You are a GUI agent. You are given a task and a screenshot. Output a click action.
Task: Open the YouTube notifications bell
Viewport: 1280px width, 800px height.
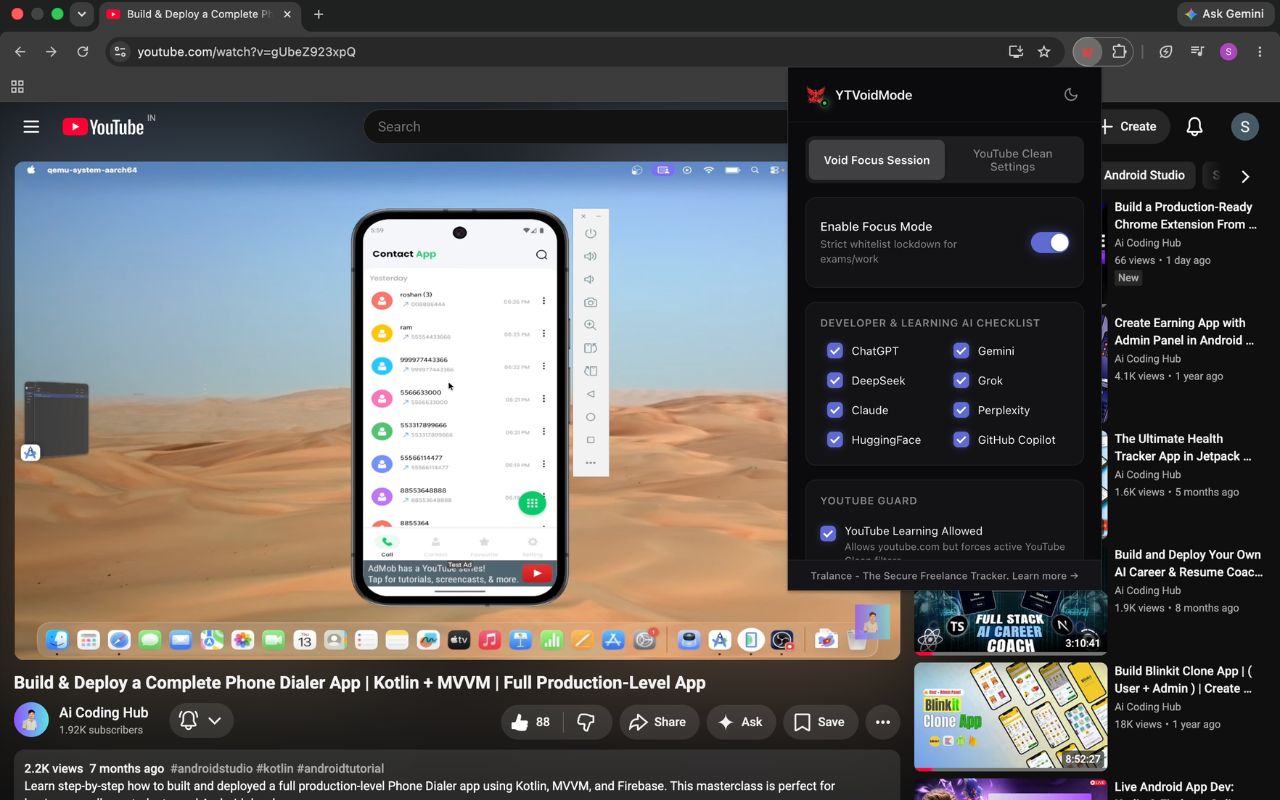pyautogui.click(x=1194, y=127)
